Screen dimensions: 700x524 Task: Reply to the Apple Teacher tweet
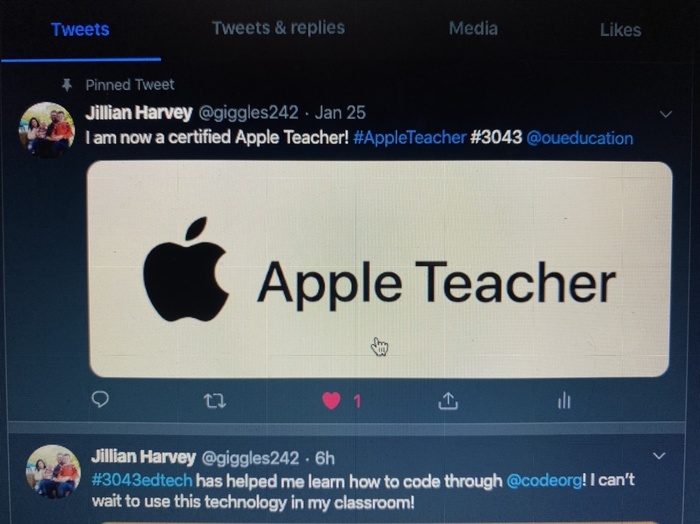click(x=100, y=399)
